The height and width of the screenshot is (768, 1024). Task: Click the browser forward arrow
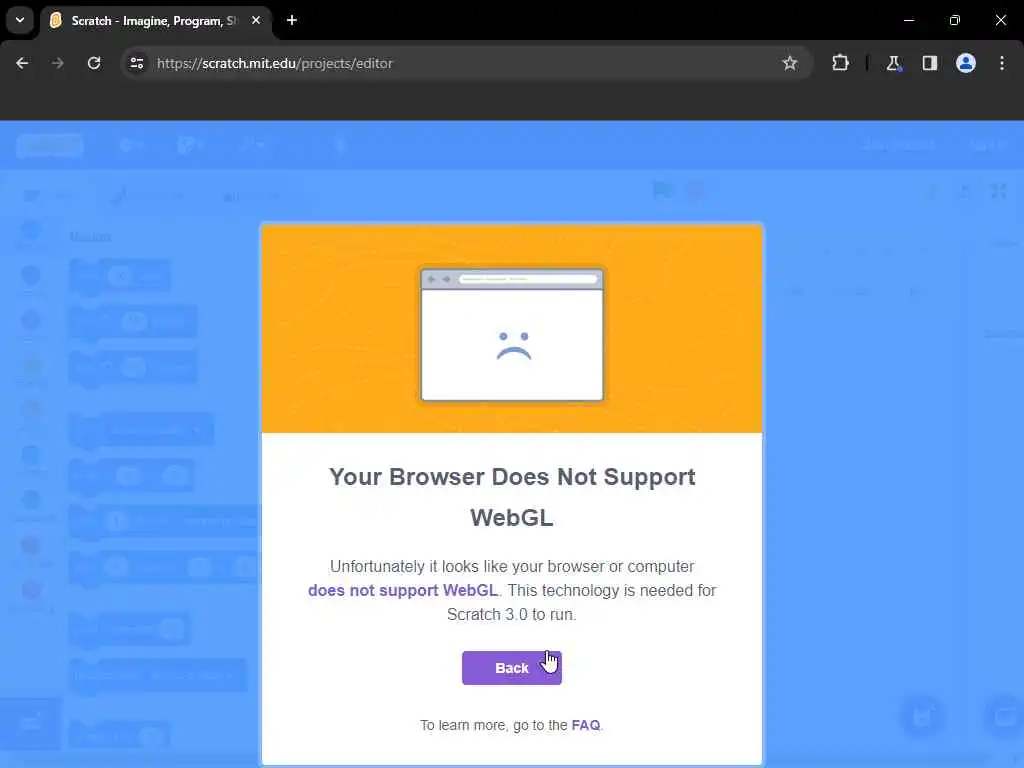[58, 63]
